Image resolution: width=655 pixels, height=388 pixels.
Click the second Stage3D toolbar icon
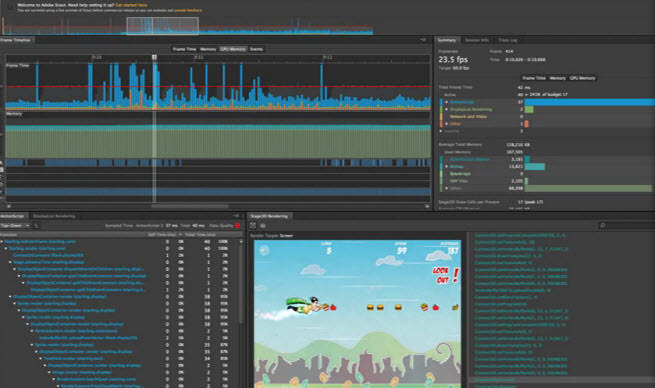[x=262, y=226]
